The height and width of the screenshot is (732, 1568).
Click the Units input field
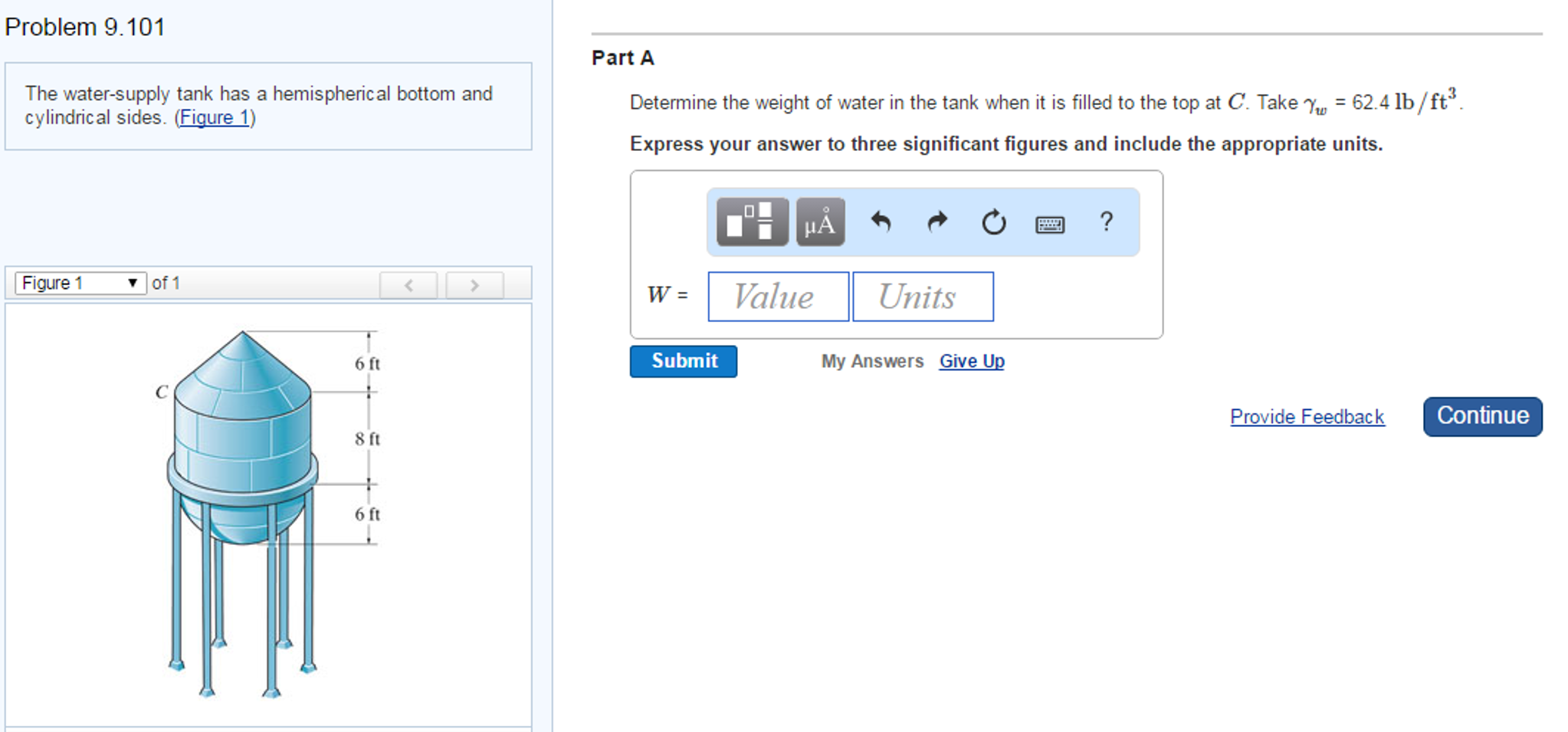pos(923,297)
